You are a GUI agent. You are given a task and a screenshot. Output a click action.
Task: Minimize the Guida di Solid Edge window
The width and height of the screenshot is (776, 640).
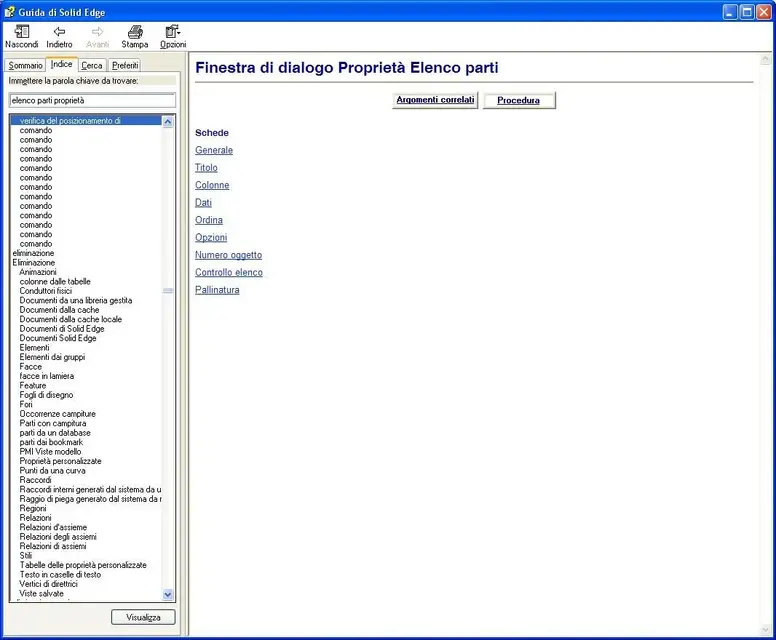point(730,12)
